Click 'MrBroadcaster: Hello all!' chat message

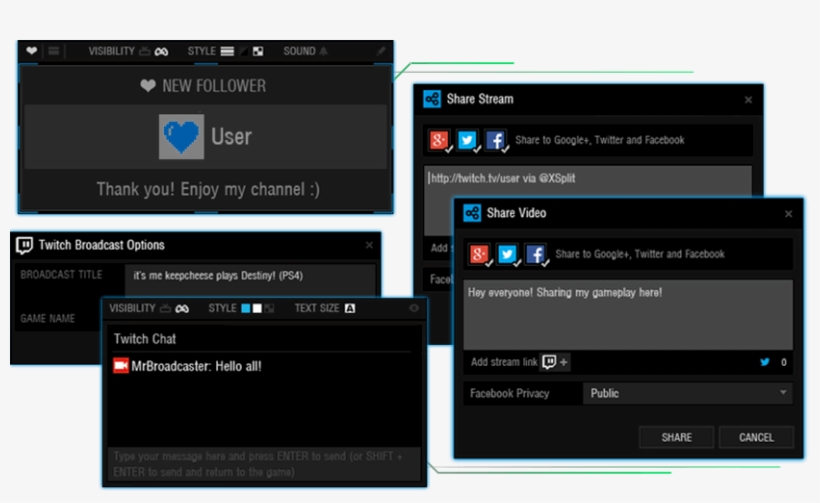click(196, 366)
